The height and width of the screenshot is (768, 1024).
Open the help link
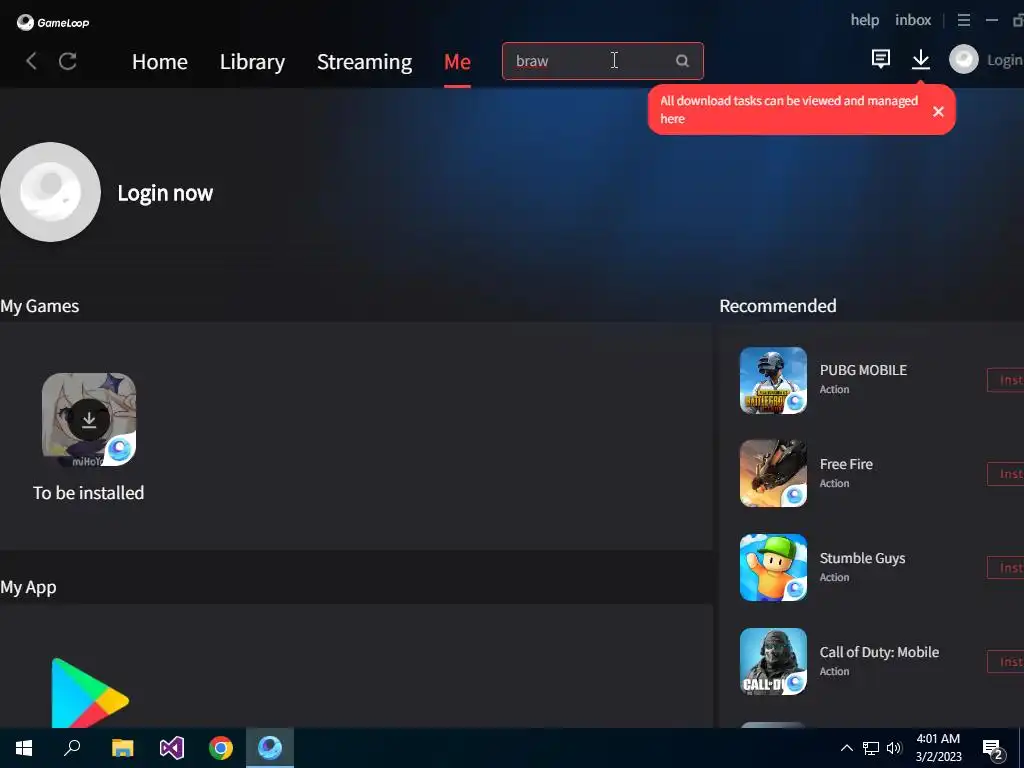point(865,20)
